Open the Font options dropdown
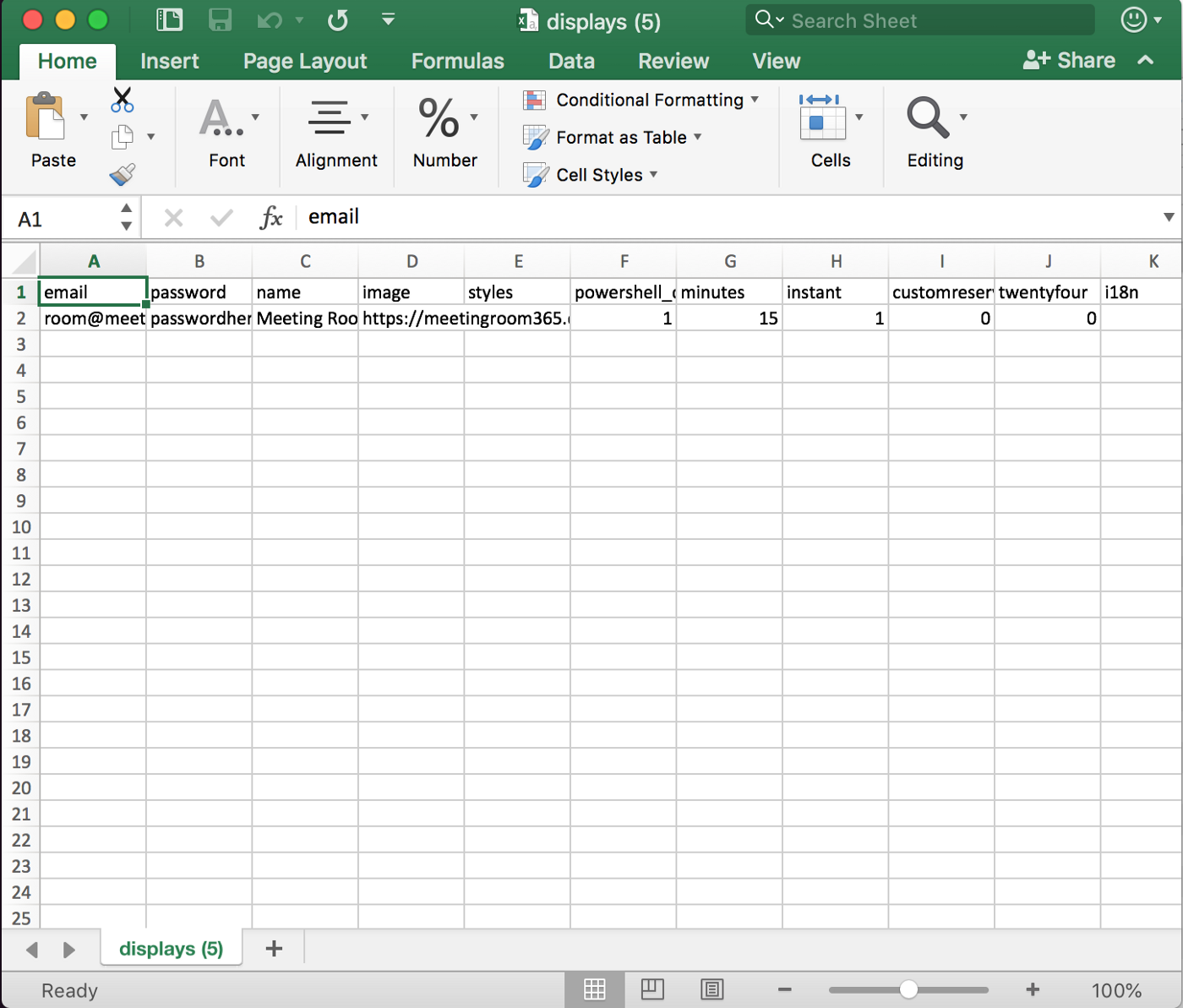This screenshot has width=1183, height=1008. click(256, 117)
